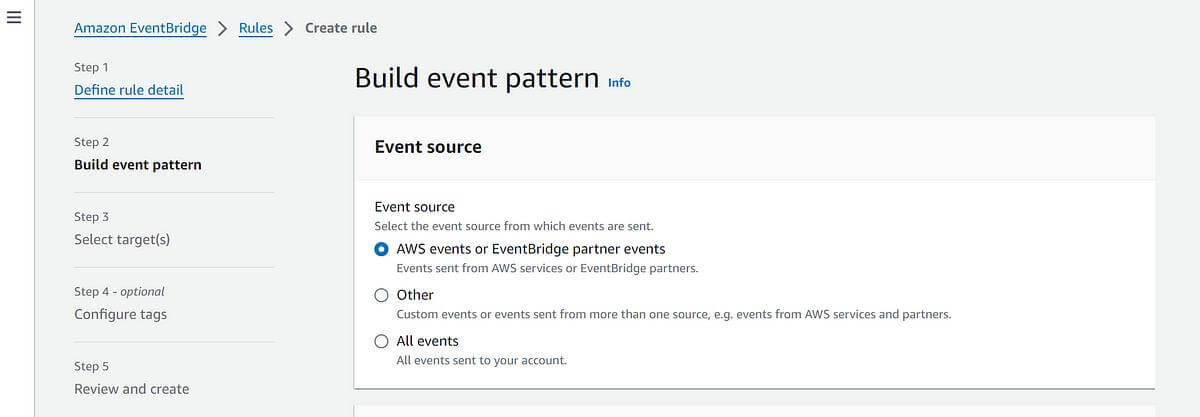Click the chevron after Amazon EventBridge breadcrumb
The width and height of the screenshot is (1200, 417).
coord(222,28)
